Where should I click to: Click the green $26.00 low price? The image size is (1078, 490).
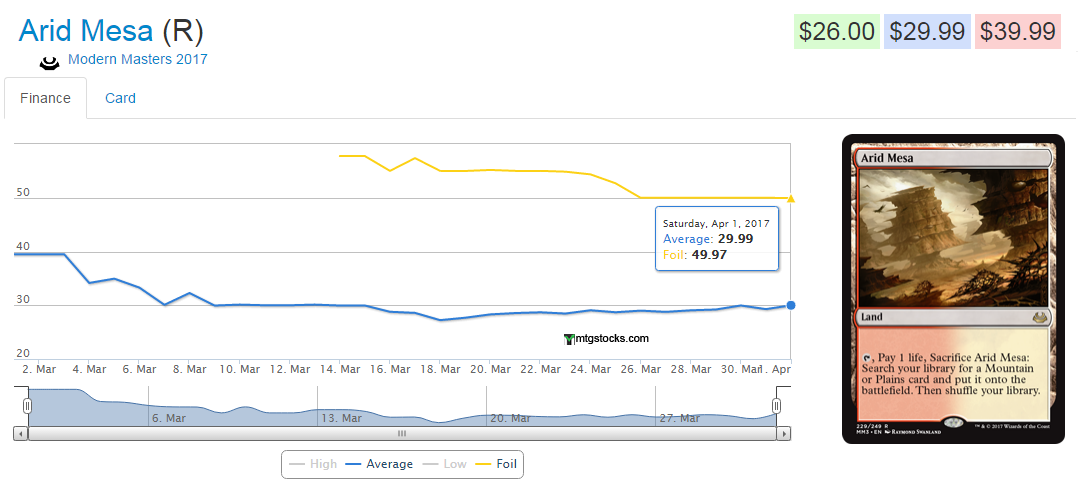pos(837,32)
